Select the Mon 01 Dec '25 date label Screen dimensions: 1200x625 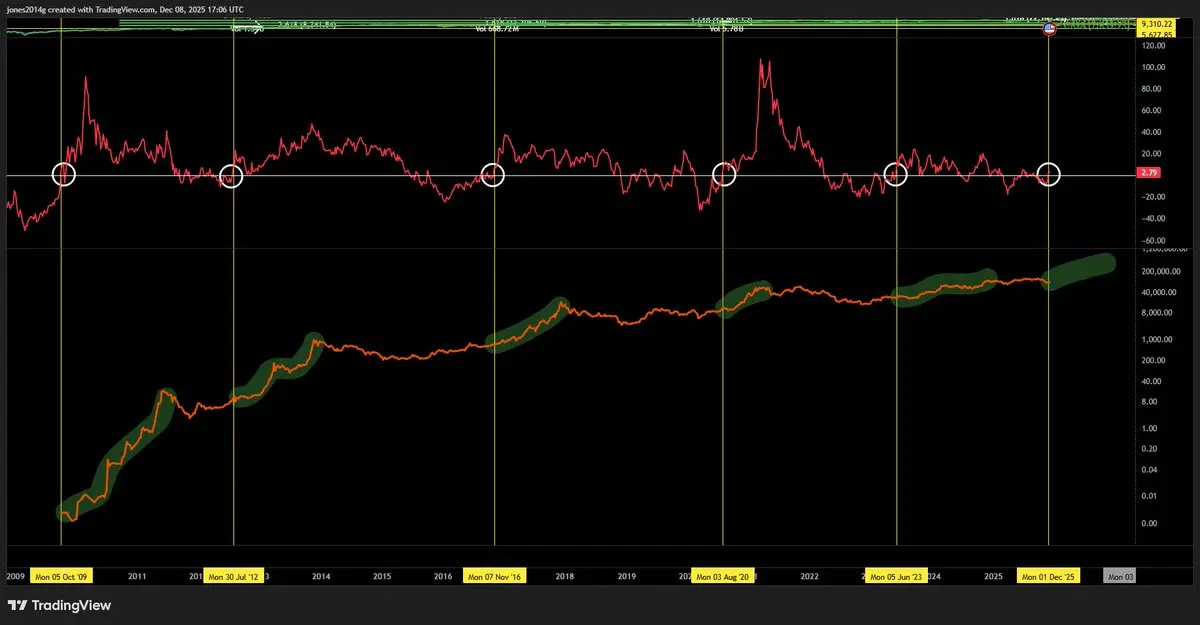click(x=1048, y=577)
